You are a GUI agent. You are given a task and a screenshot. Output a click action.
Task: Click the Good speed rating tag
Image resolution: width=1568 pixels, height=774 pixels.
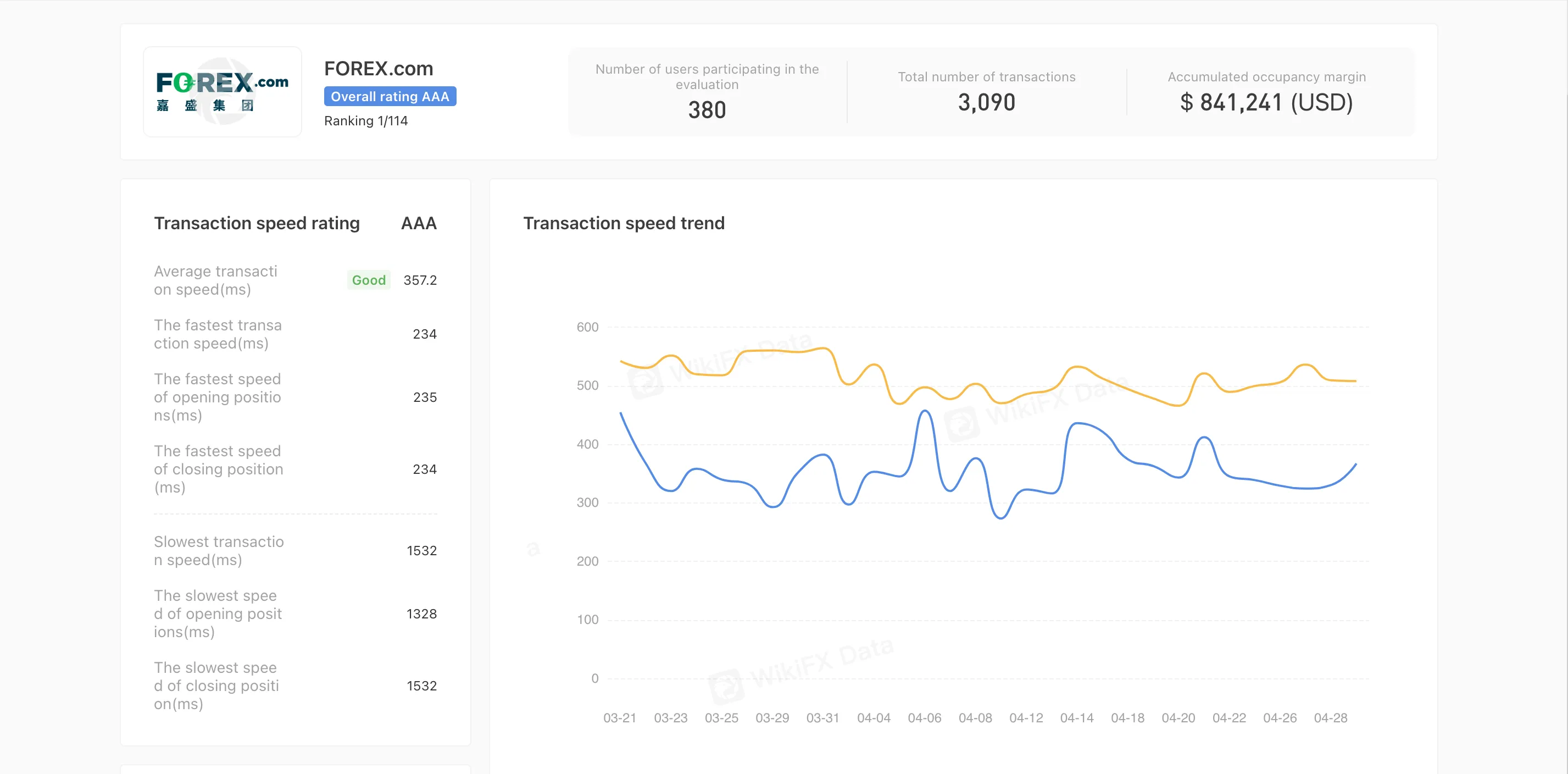pyautogui.click(x=368, y=280)
